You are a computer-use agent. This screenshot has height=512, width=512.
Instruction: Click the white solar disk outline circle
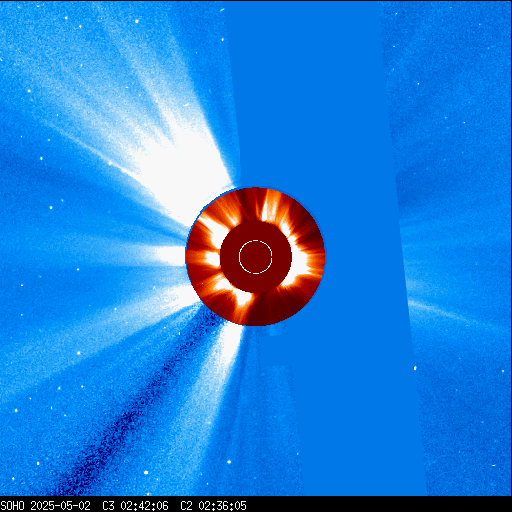[256, 257]
